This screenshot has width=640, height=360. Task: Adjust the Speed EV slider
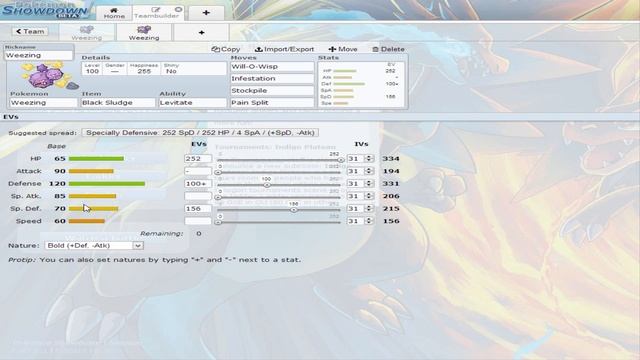coord(280,222)
